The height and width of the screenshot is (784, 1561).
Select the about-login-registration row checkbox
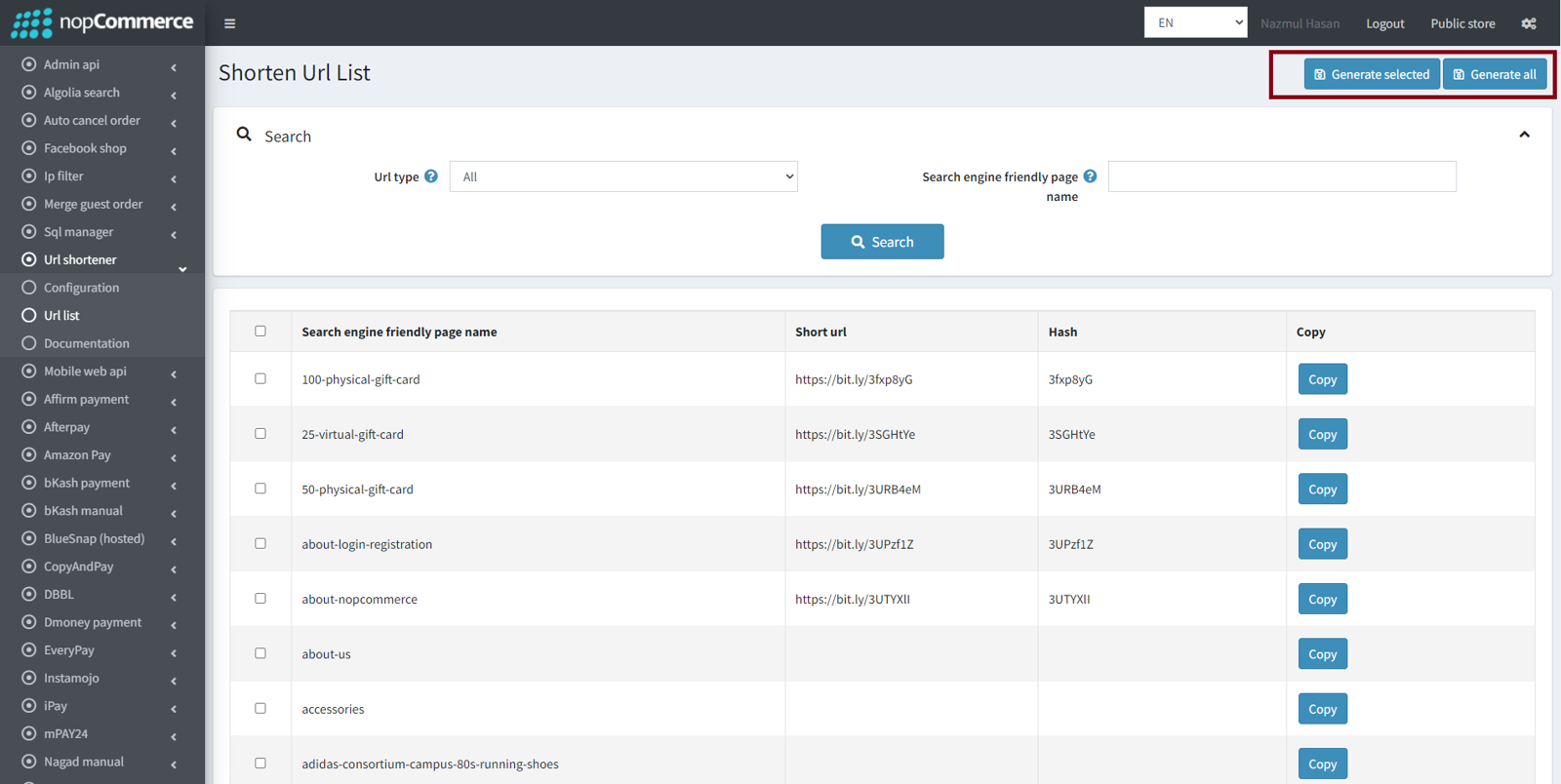(260, 543)
